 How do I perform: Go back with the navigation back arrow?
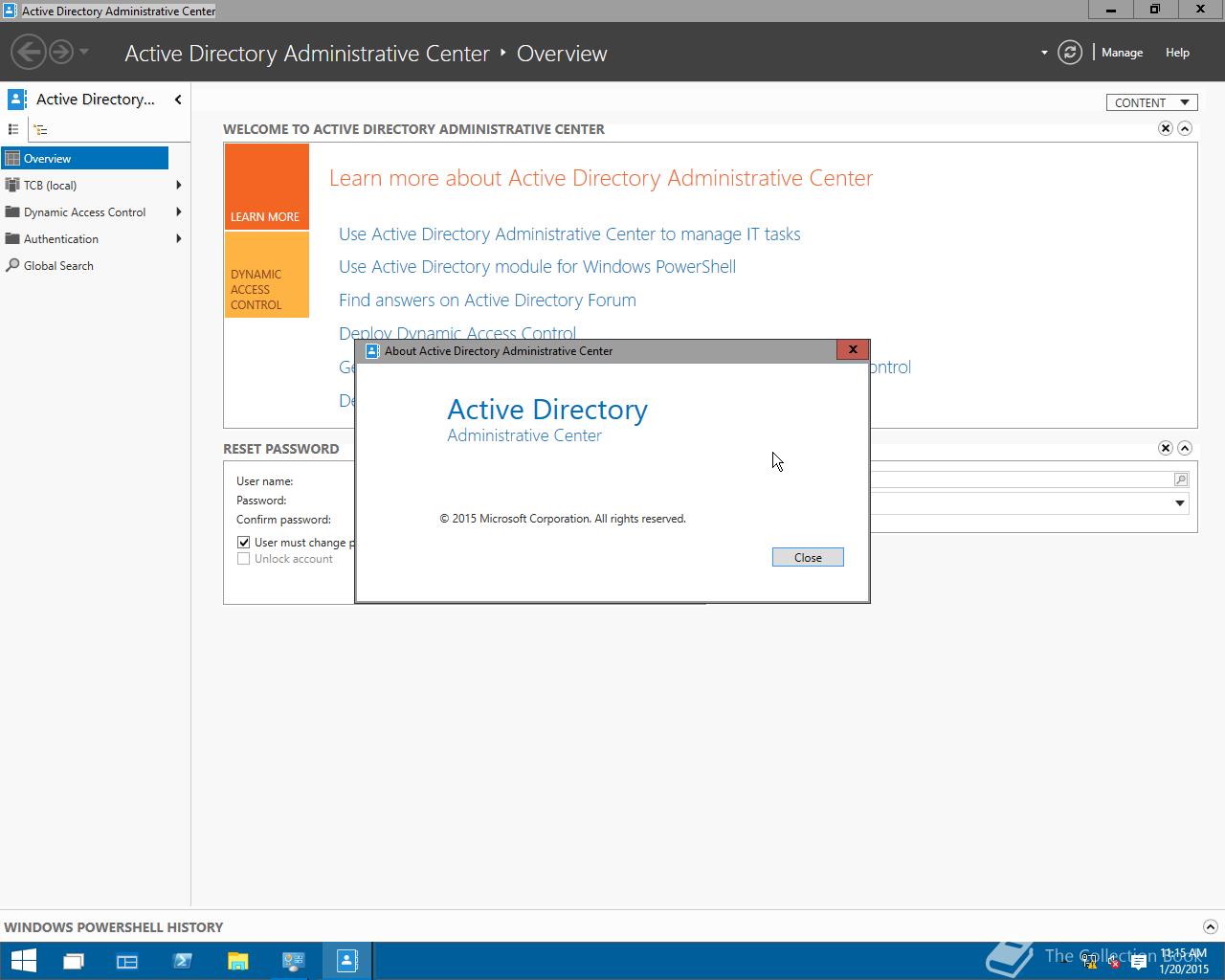[29, 52]
